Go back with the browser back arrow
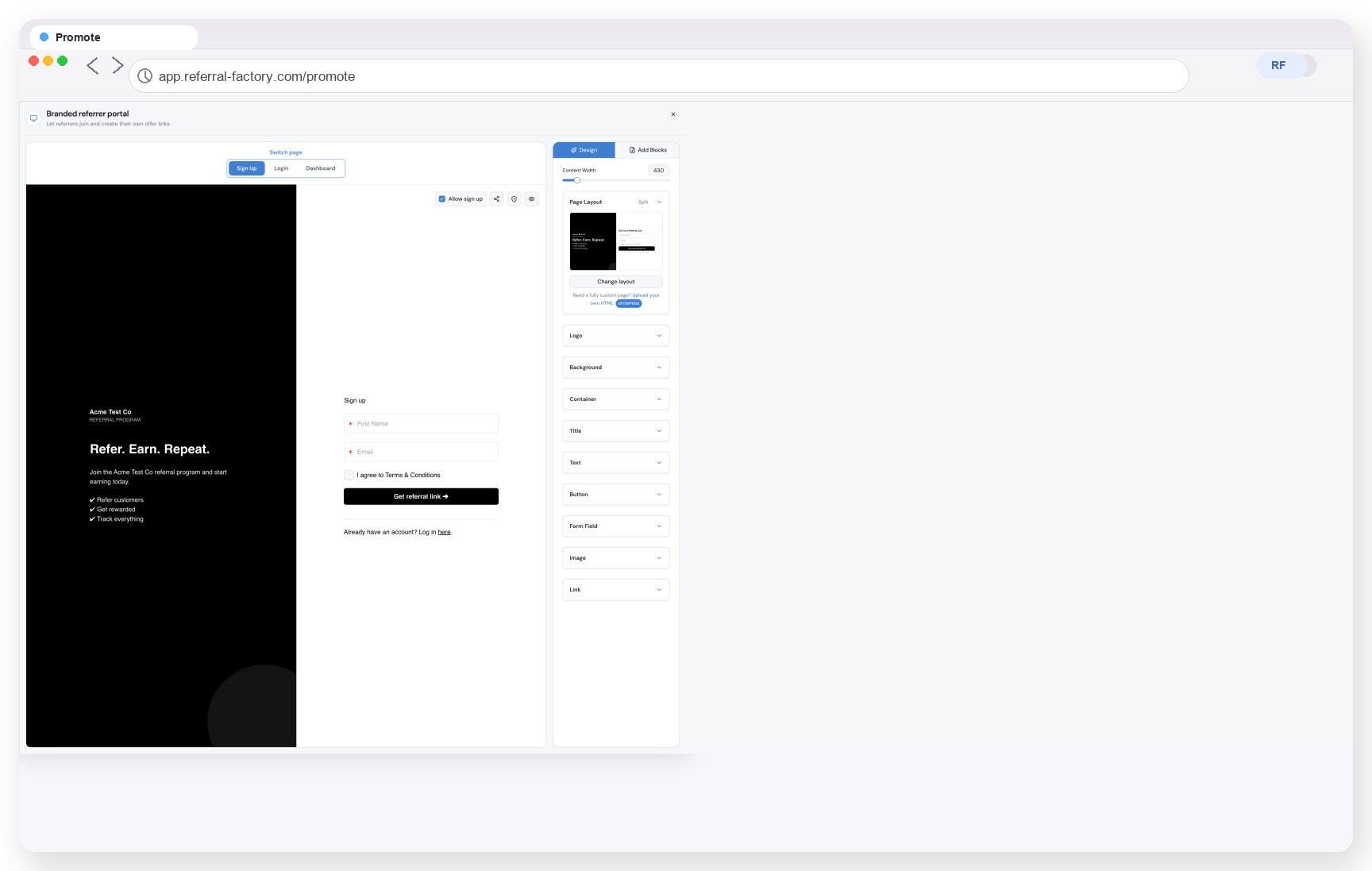This screenshot has height=871, width=1372. pyautogui.click(x=93, y=66)
